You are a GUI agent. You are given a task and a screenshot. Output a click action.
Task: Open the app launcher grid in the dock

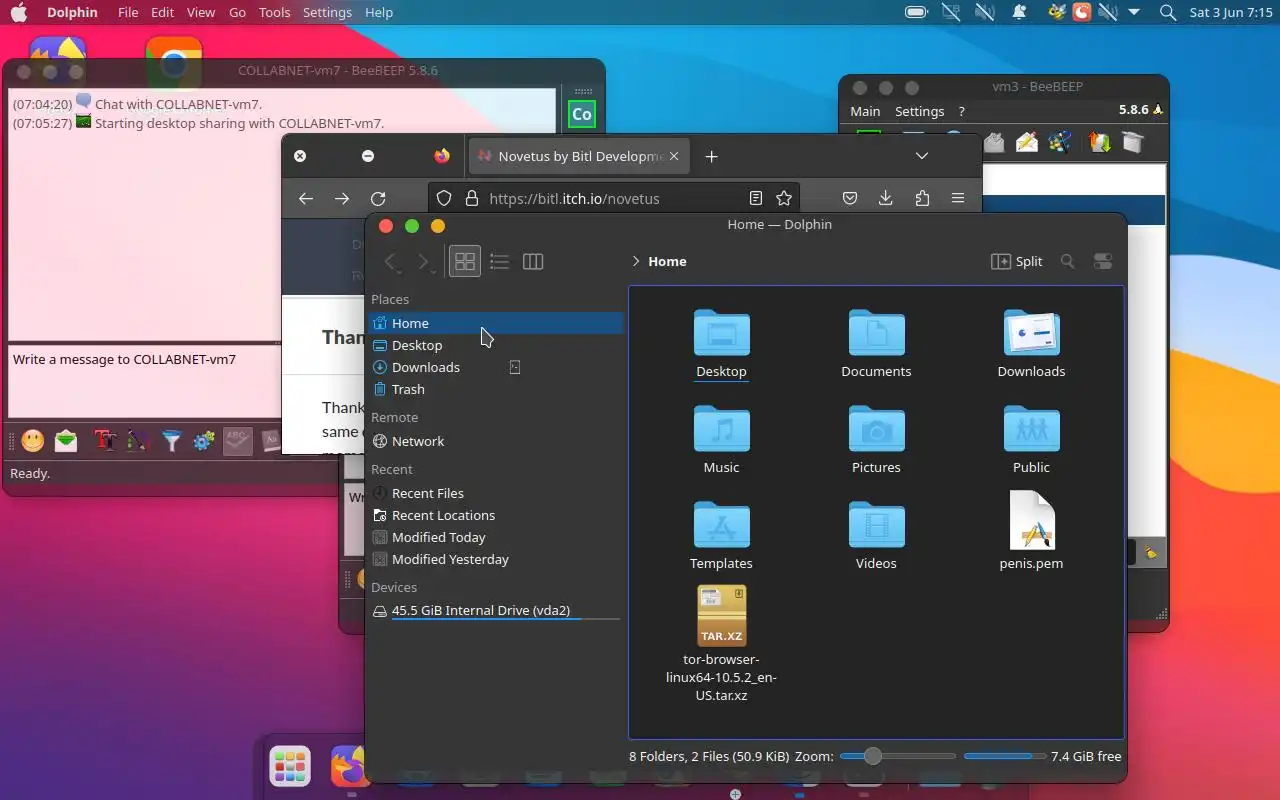tap(290, 767)
